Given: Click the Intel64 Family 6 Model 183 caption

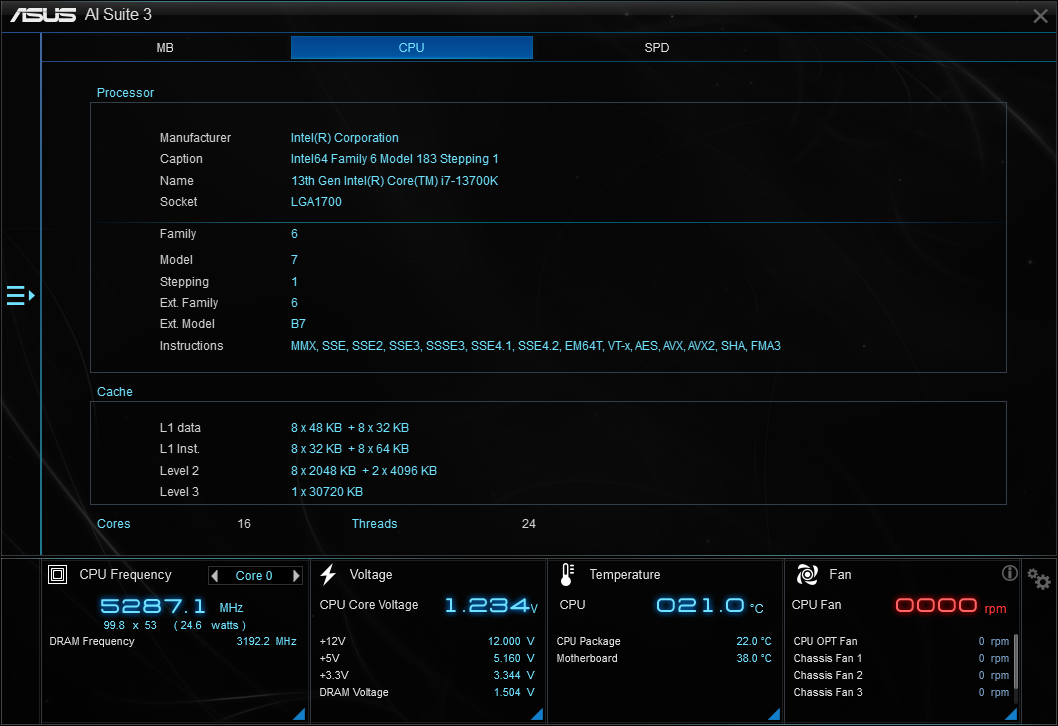Looking at the screenshot, I should click(x=395, y=159).
